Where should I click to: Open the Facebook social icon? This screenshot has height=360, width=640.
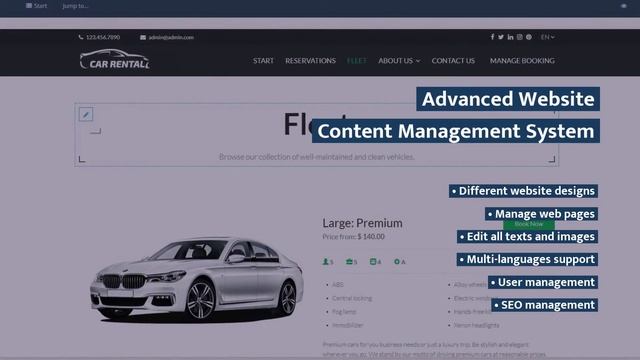point(492,37)
